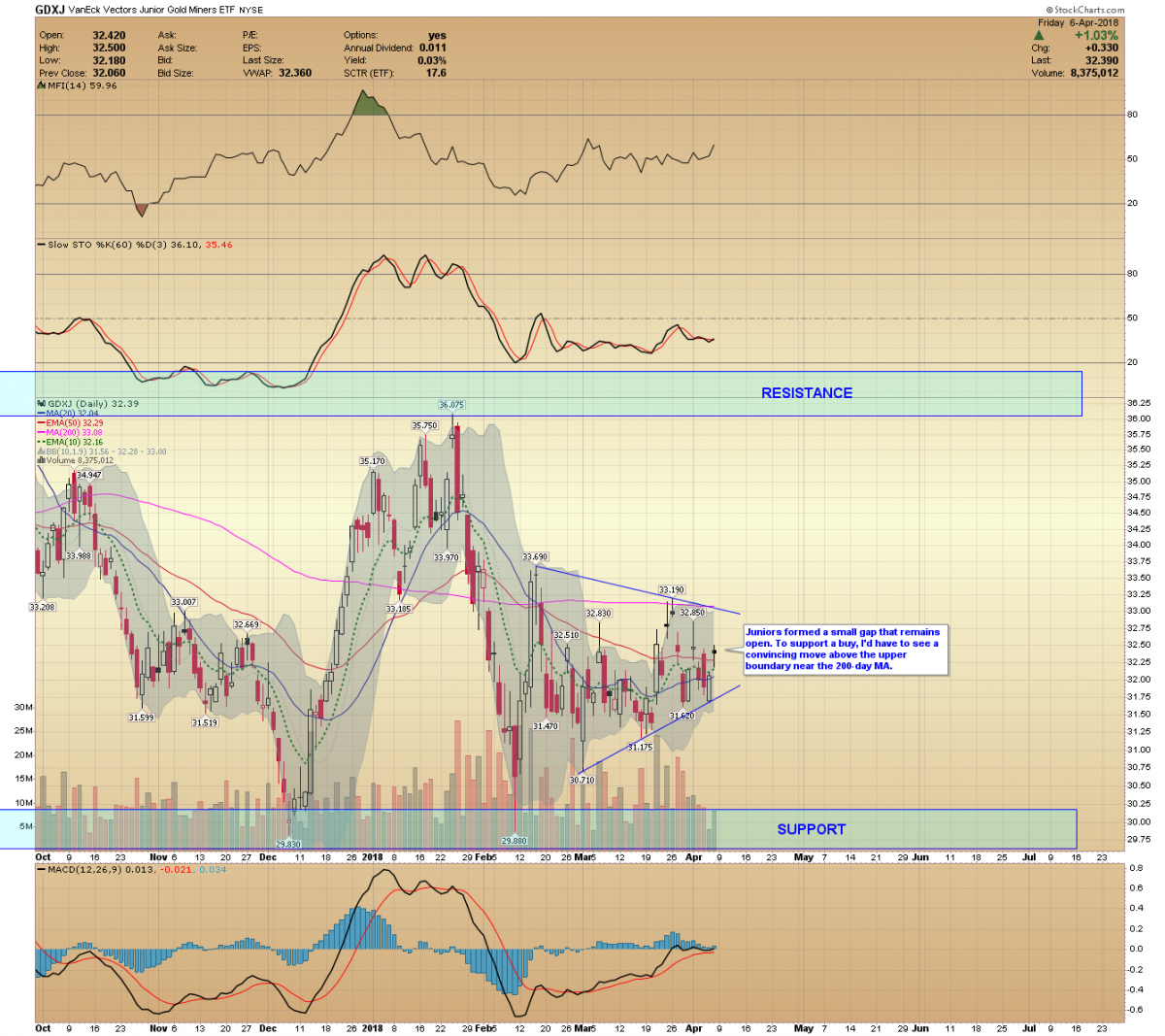This screenshot has width=1165, height=1036.
Task: Click the Annual Dividend value 0.011
Action: coord(433,48)
